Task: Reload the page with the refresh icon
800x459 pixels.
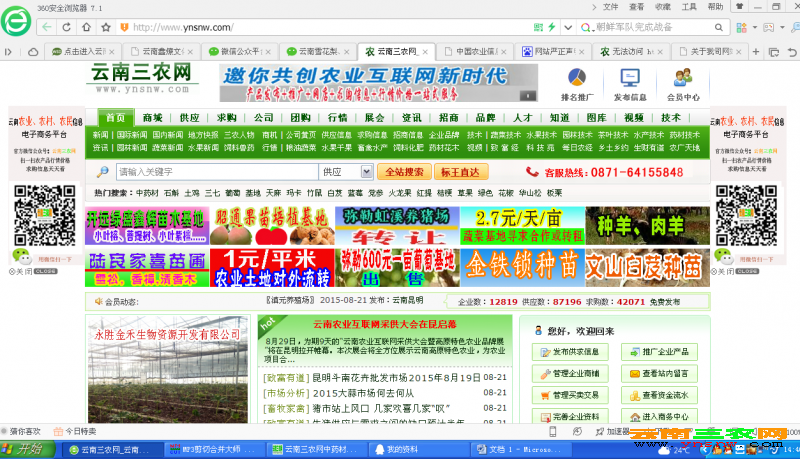Action: (66, 27)
